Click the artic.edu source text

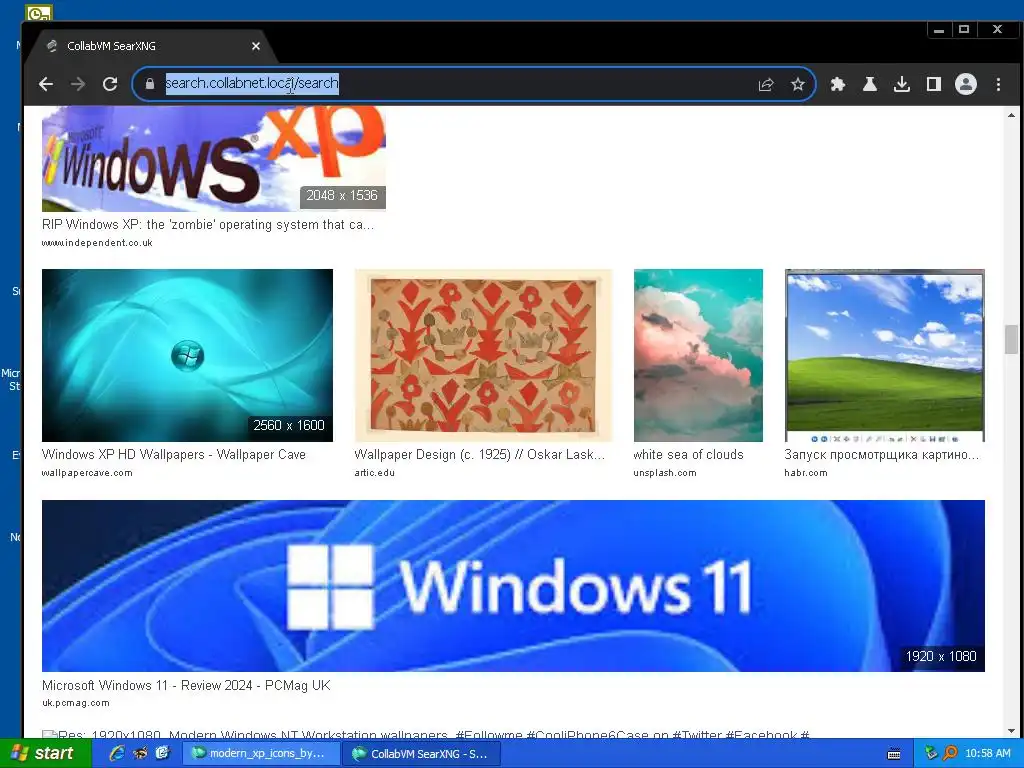[x=374, y=473]
